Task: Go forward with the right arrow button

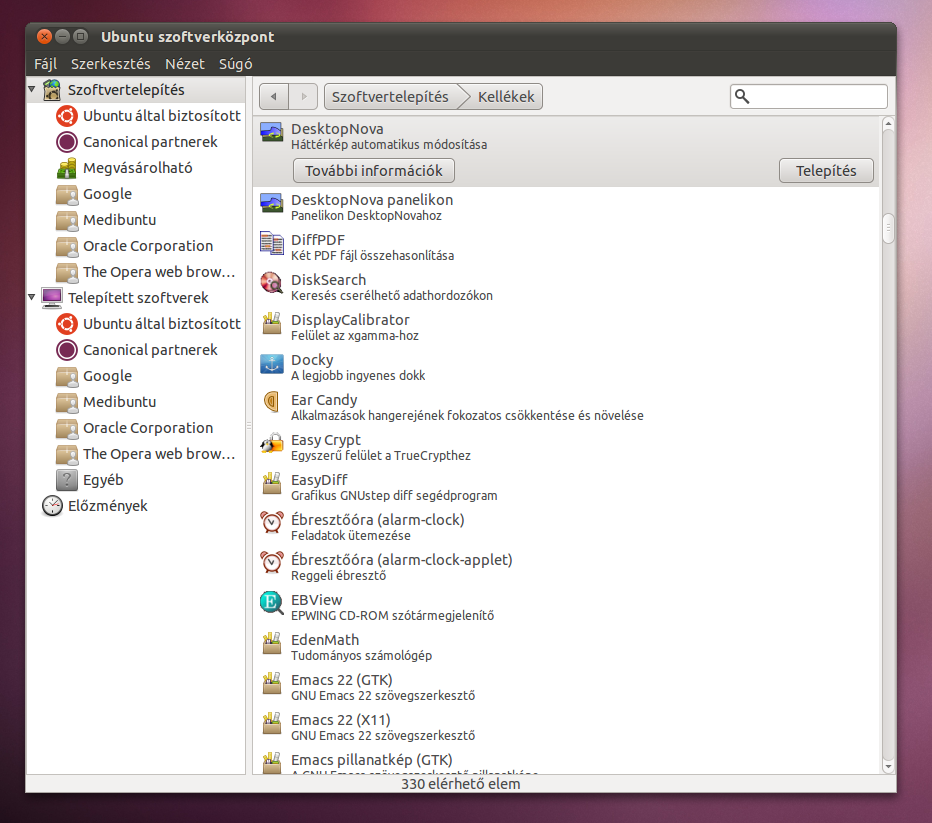Action: point(304,96)
